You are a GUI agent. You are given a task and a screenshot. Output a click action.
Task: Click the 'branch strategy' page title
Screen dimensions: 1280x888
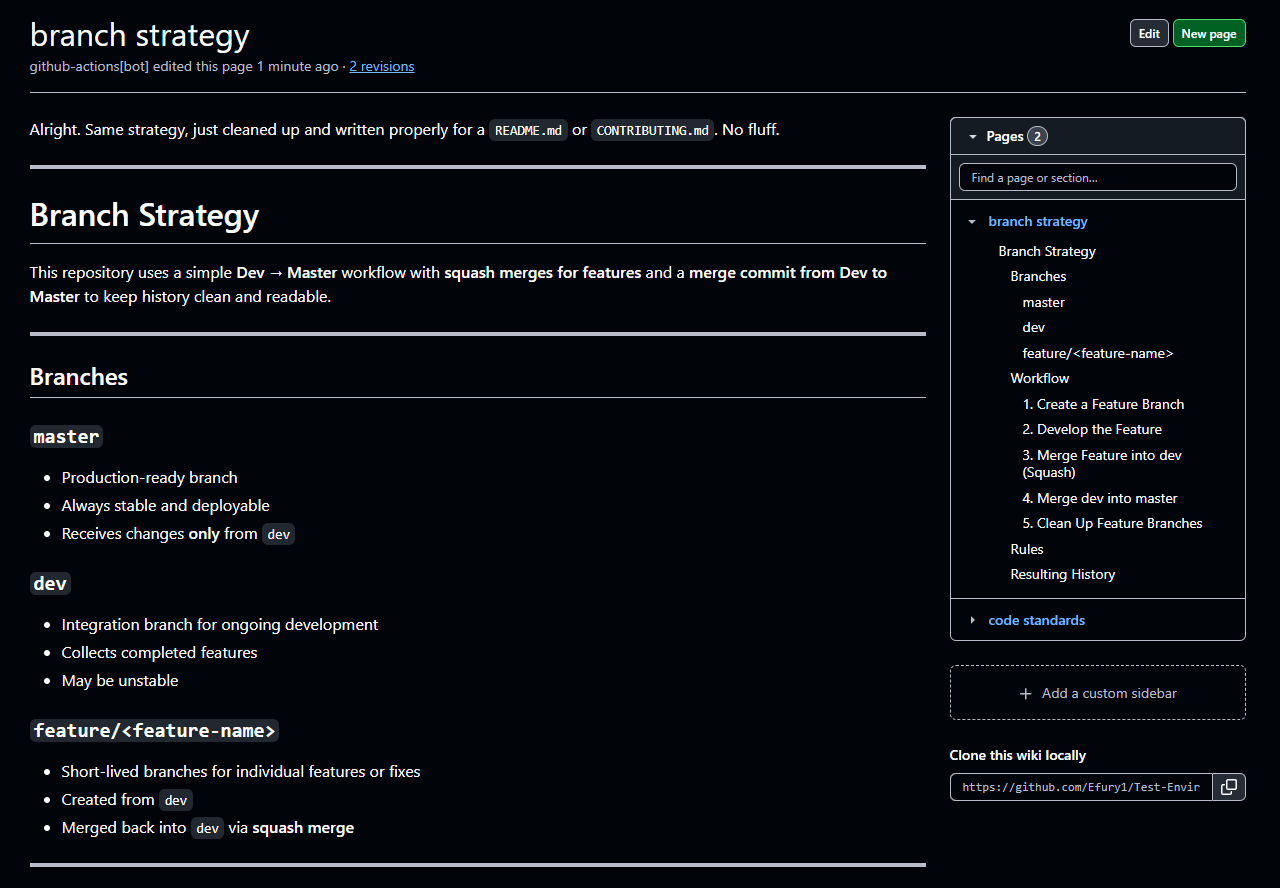coord(140,35)
